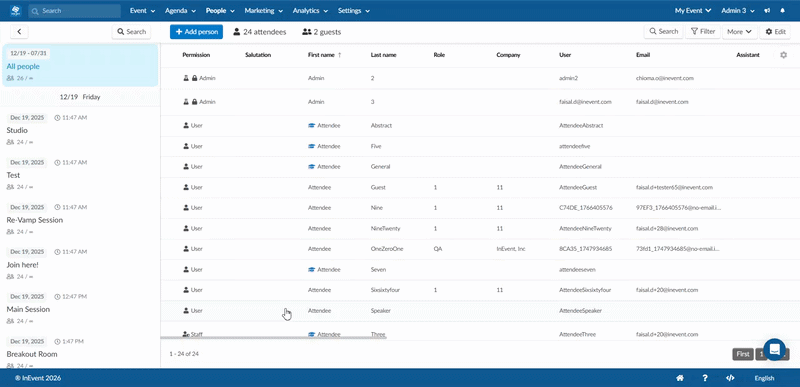Image resolution: width=800 pixels, height=387 pixels.
Task: Expand the More dropdown button
Action: point(739,32)
